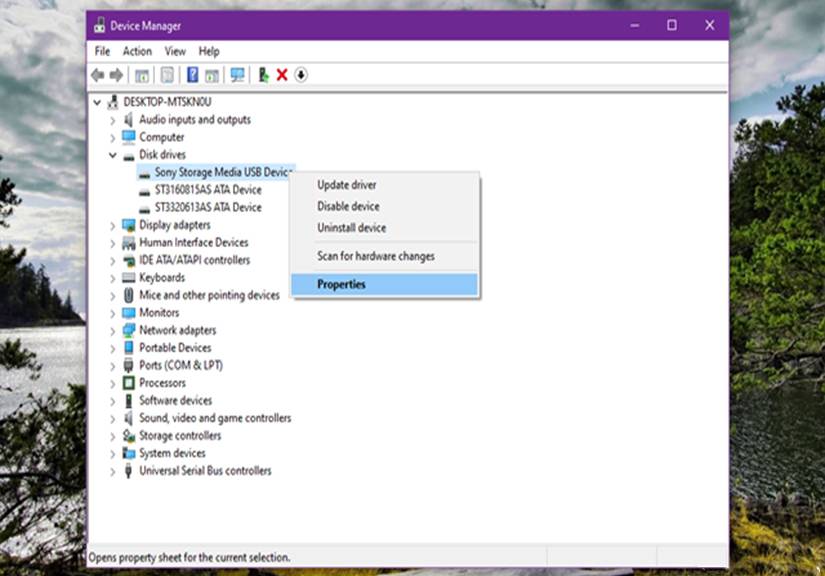This screenshot has width=825, height=576.
Task: Collapse the DESKTOP-MTSKN0U root node
Action: coord(97,102)
